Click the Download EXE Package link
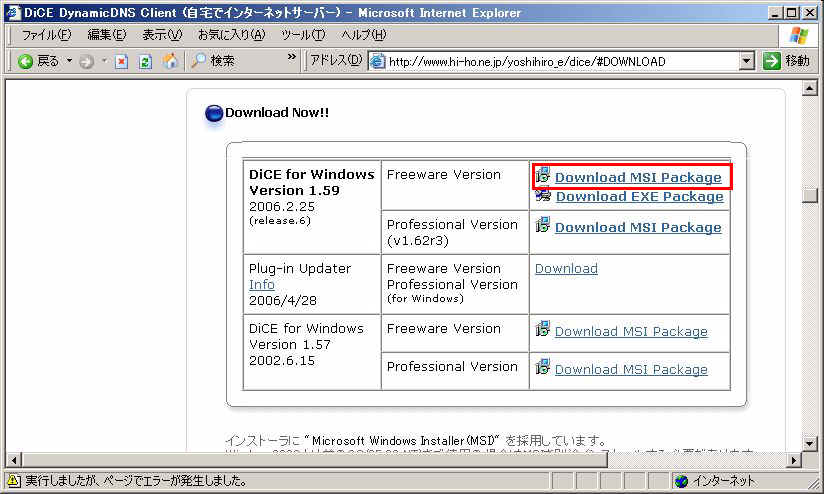The width and height of the screenshot is (824, 494). (640, 197)
